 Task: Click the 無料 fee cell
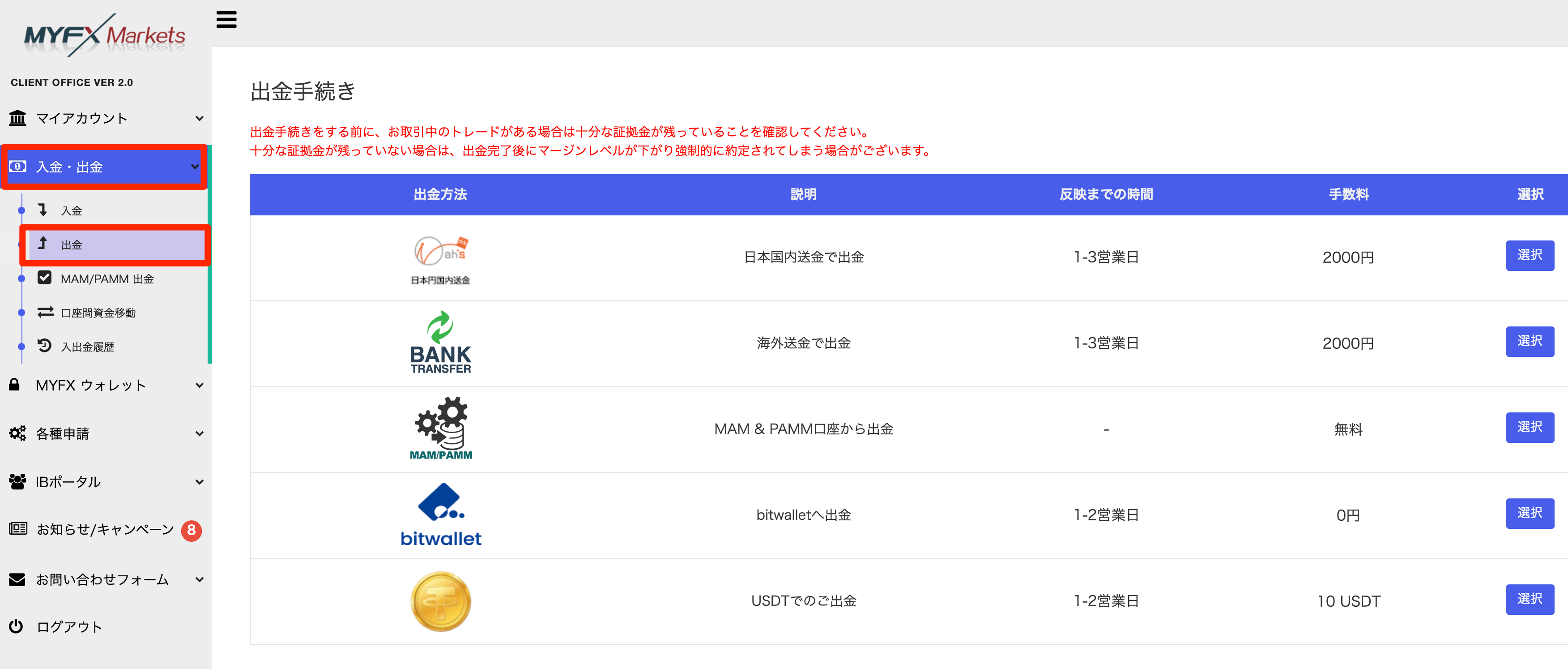1348,429
